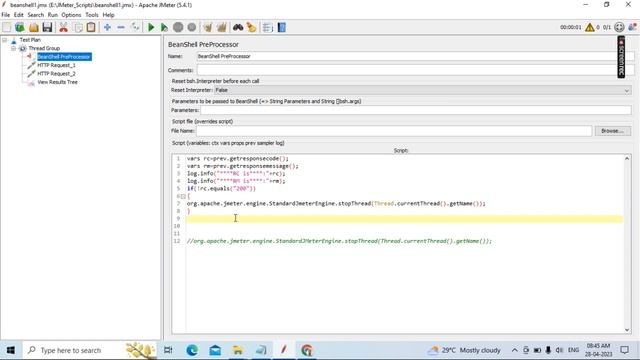Click the Clear All double broom icon
Screen dimensions: 640x360
pyautogui.click(x=222, y=27)
